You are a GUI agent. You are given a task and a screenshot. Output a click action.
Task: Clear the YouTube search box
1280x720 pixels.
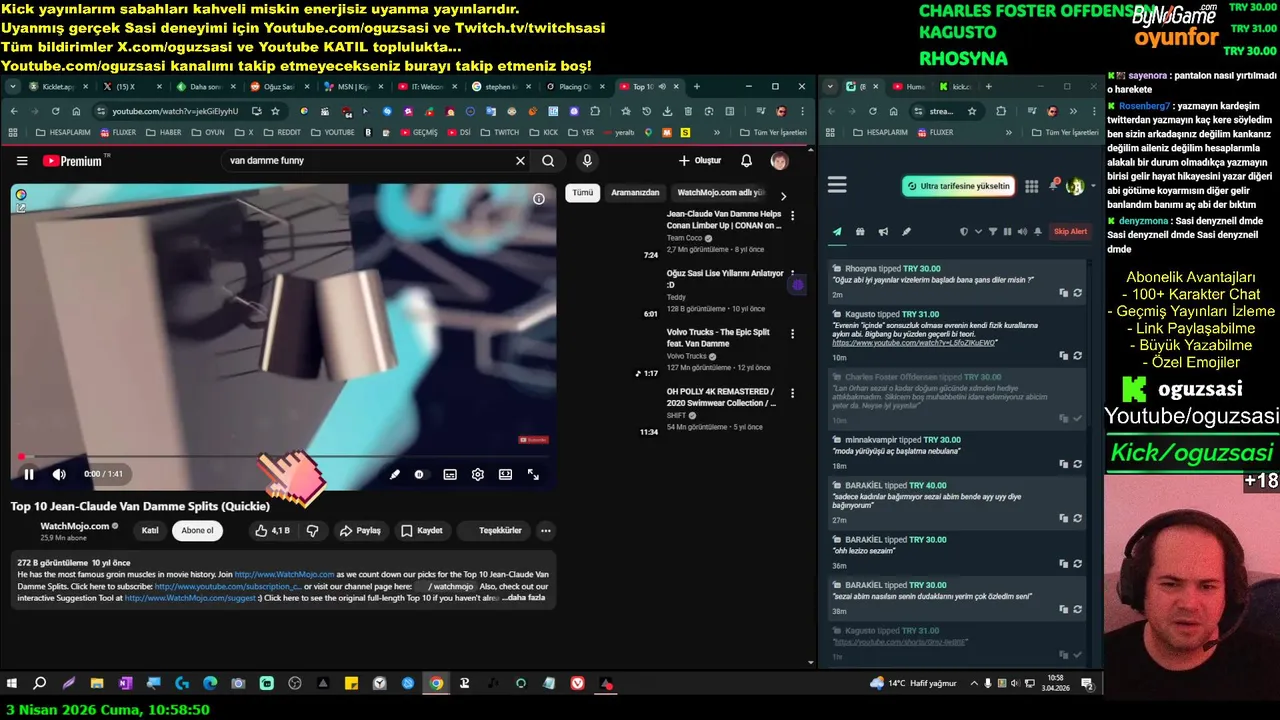pos(520,160)
